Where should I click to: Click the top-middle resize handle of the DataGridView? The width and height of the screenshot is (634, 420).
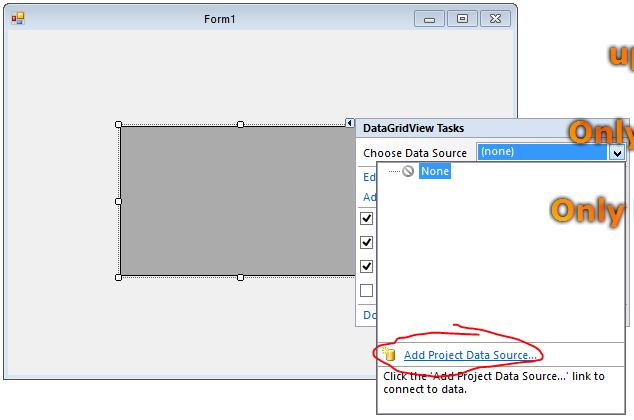(x=241, y=125)
